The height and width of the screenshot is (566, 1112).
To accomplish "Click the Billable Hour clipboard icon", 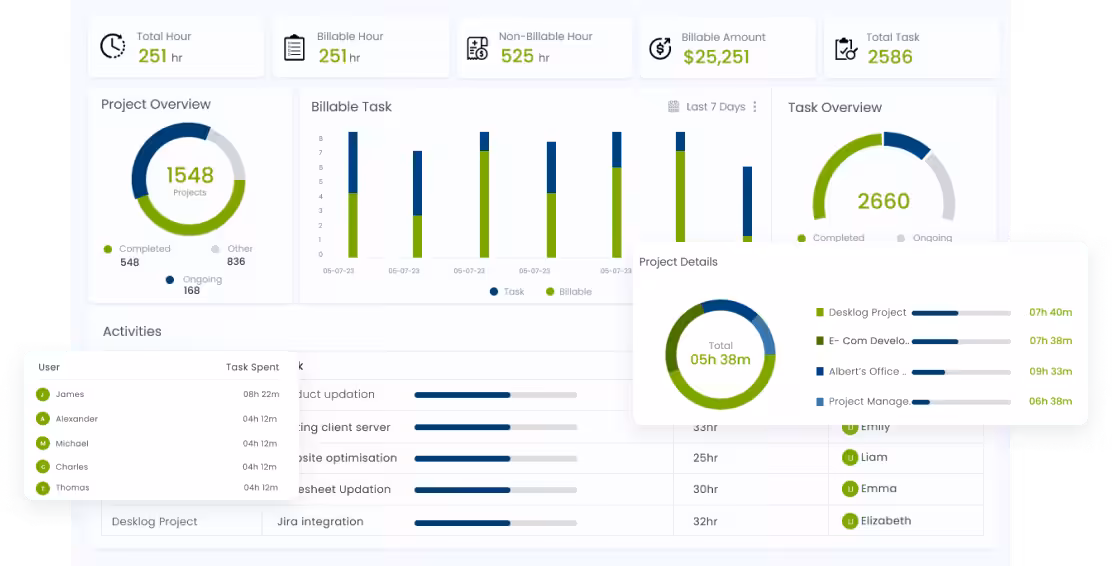I will click(x=294, y=47).
